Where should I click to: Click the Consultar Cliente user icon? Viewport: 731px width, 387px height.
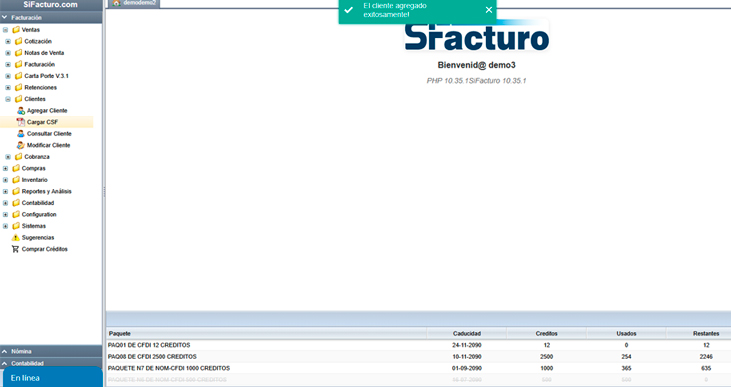click(x=21, y=134)
